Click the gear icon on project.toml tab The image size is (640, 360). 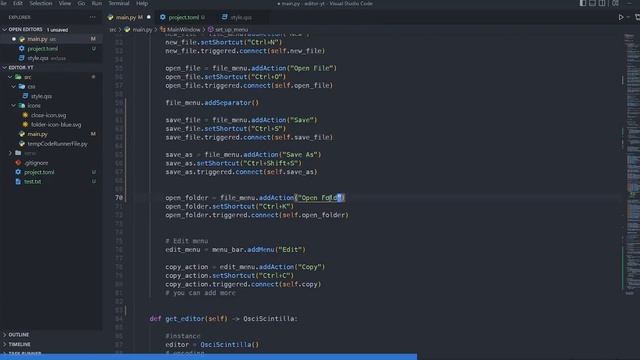click(x=163, y=17)
